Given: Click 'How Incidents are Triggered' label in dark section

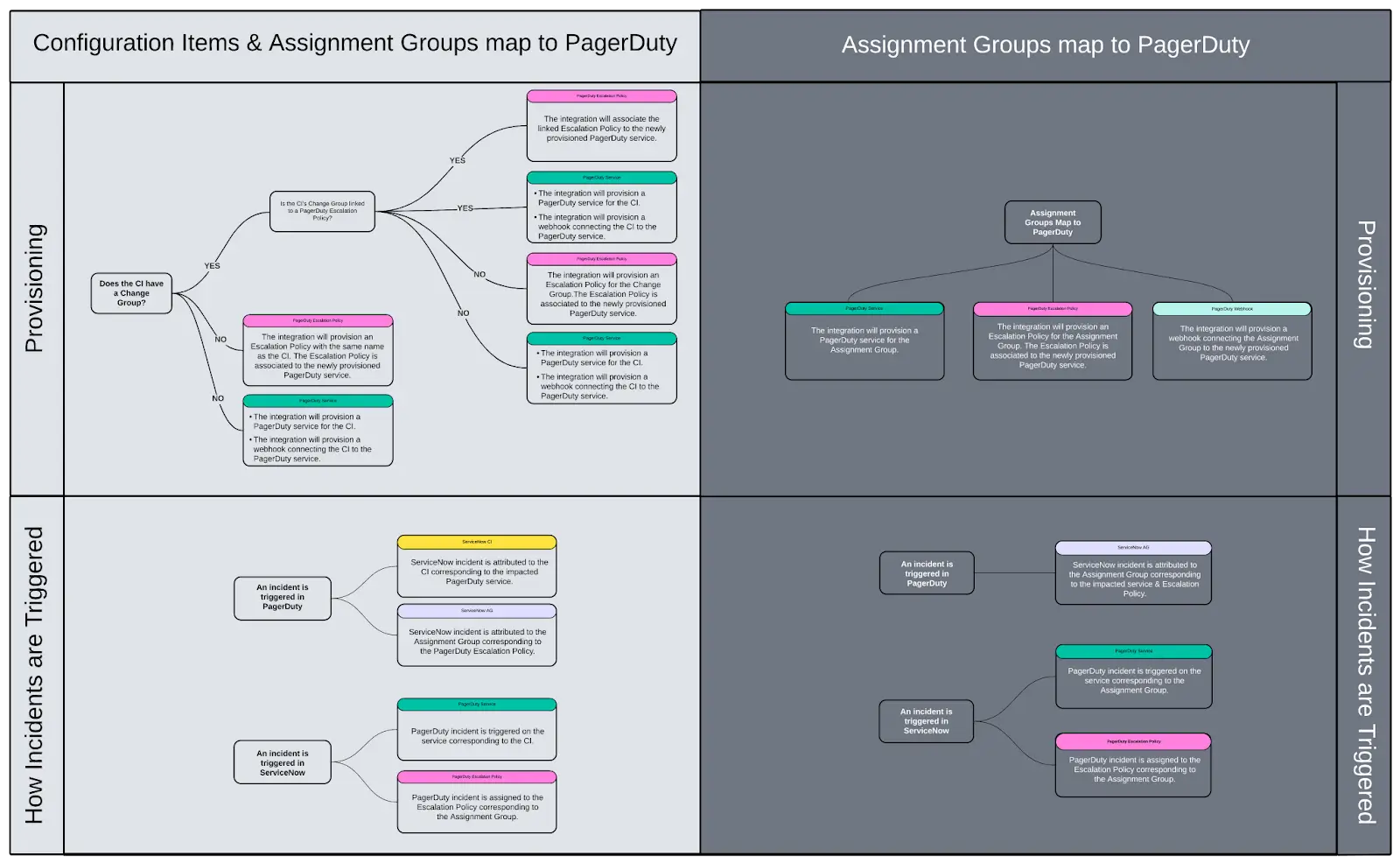Looking at the screenshot, I should (x=1366, y=675).
